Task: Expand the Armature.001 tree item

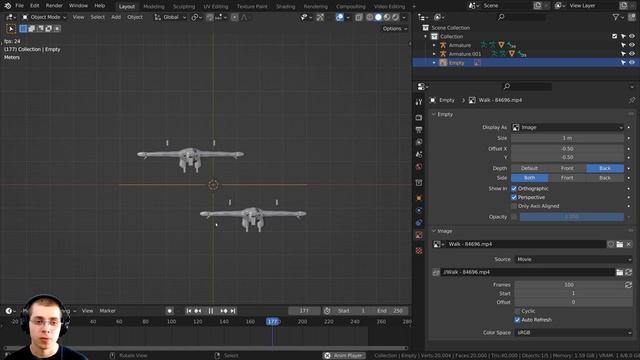Action: click(434, 54)
